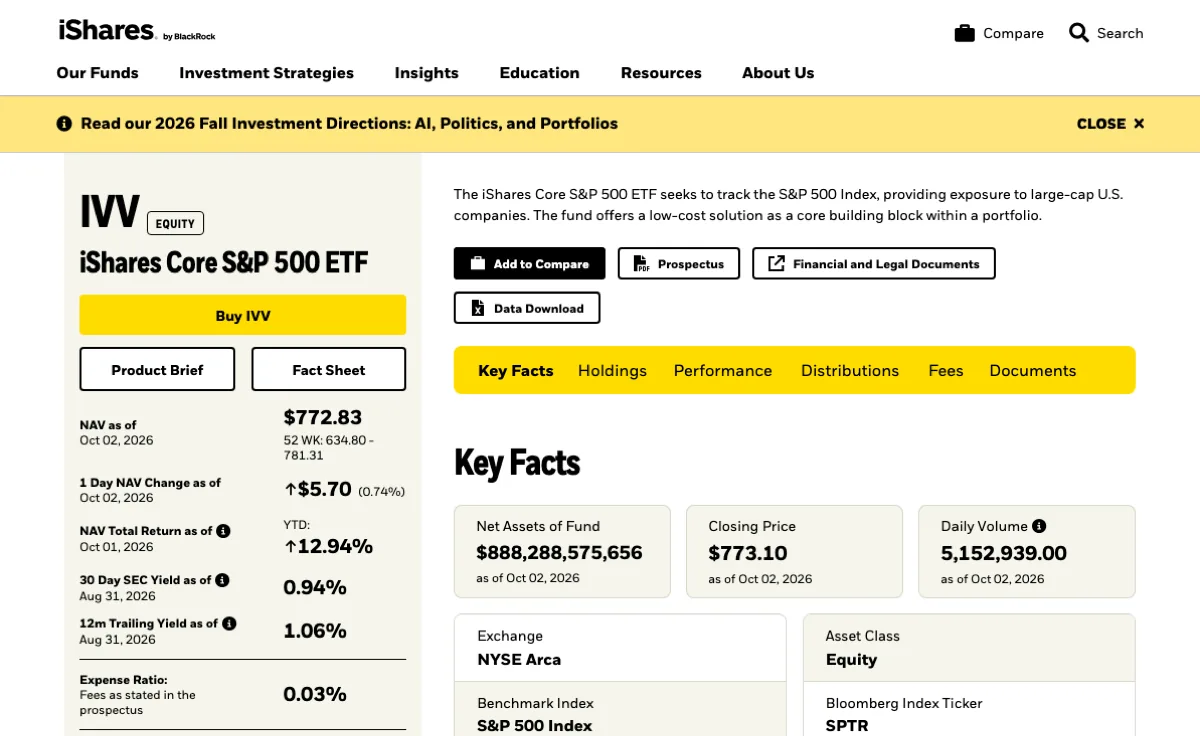The width and height of the screenshot is (1200, 736).
Task: Open the Prospectus document
Action: 678,264
